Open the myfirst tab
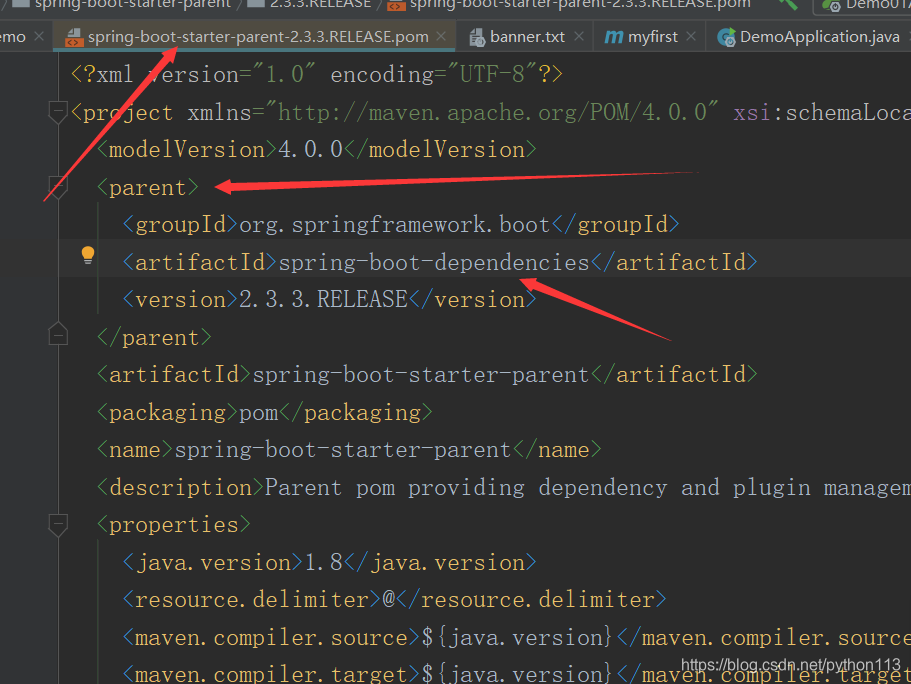911x684 pixels. click(x=652, y=37)
